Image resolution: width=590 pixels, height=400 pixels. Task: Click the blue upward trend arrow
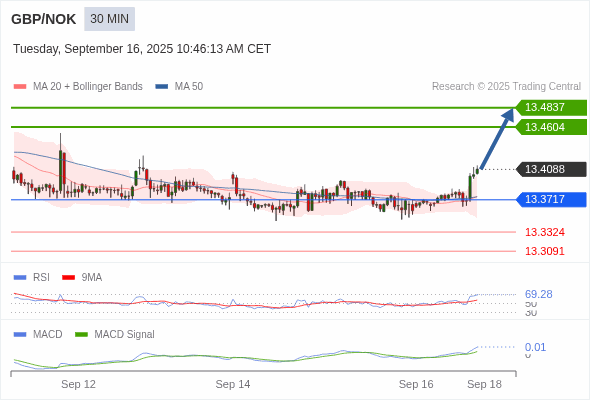[x=497, y=138]
